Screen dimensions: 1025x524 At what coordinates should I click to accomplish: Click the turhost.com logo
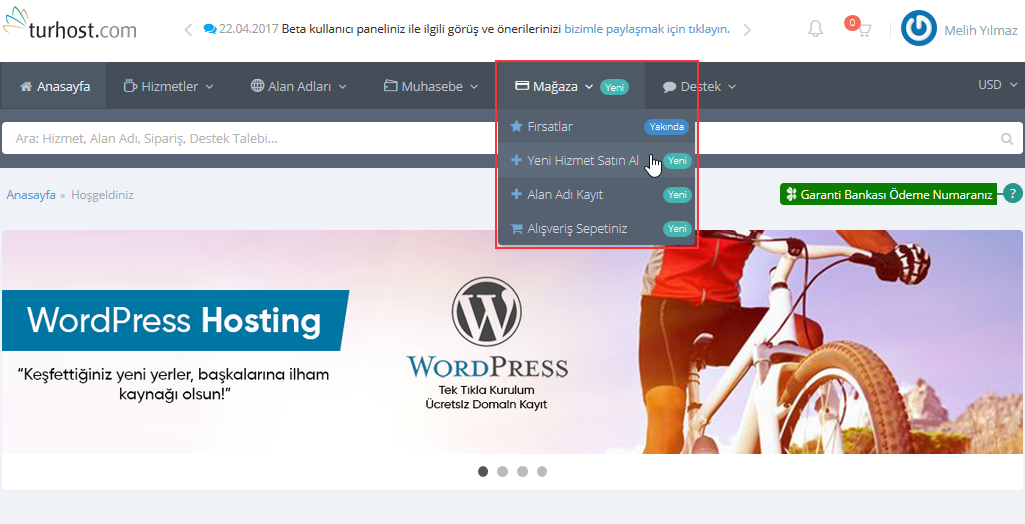(x=70, y=29)
